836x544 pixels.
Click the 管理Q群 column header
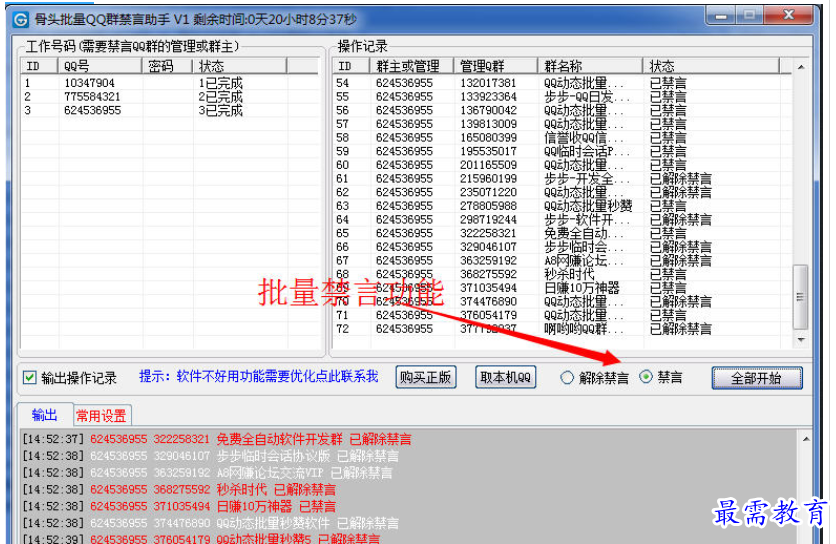(495, 66)
